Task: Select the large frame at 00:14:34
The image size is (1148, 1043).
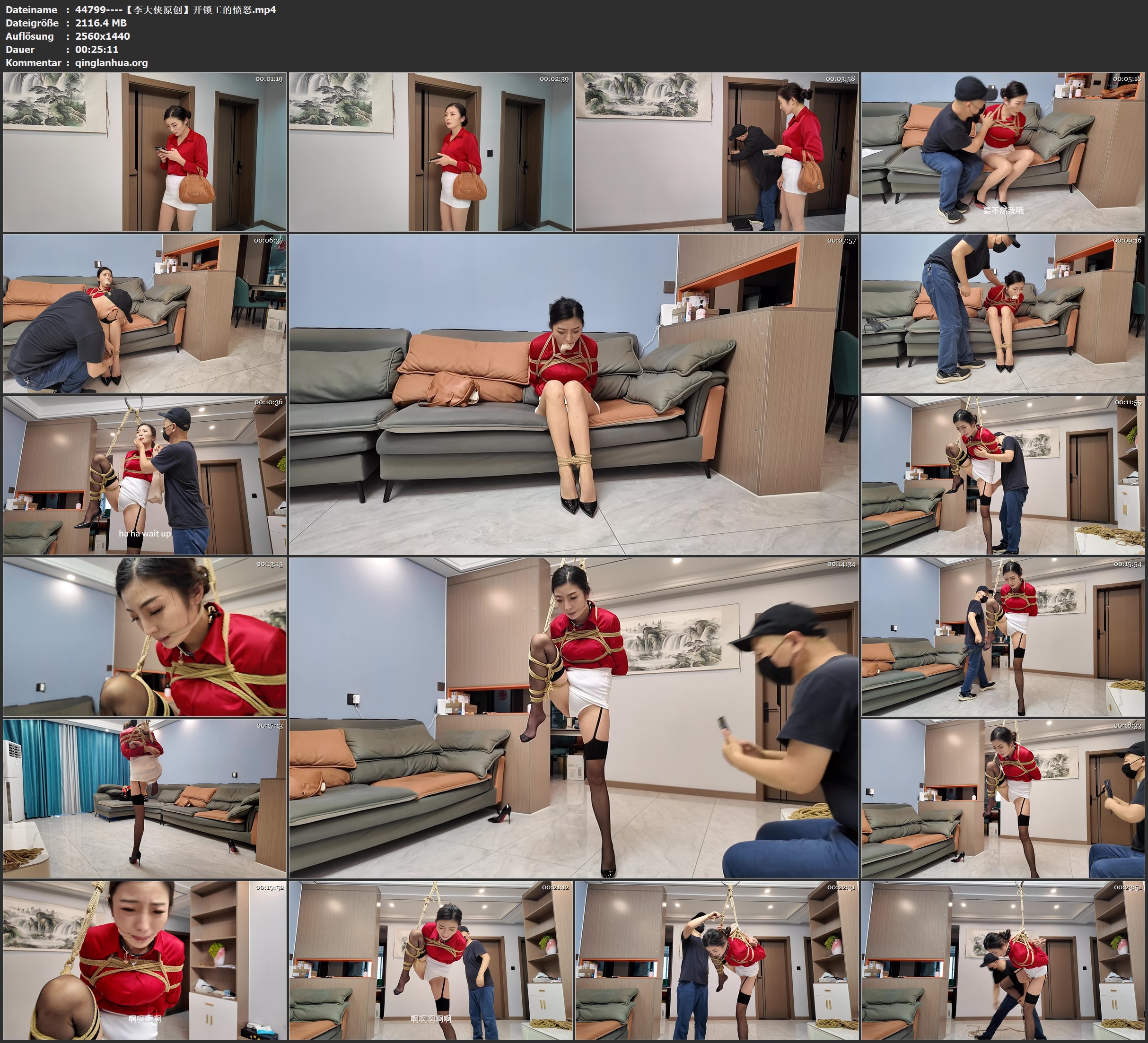Action: click(573, 717)
